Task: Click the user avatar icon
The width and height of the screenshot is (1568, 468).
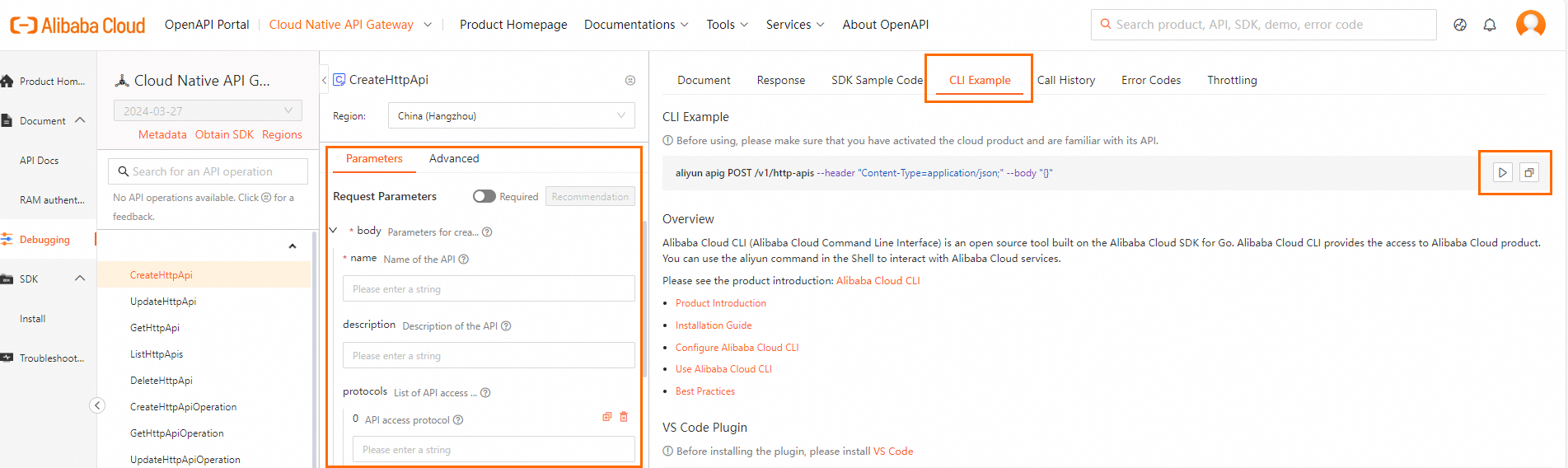Action: coord(1531,24)
